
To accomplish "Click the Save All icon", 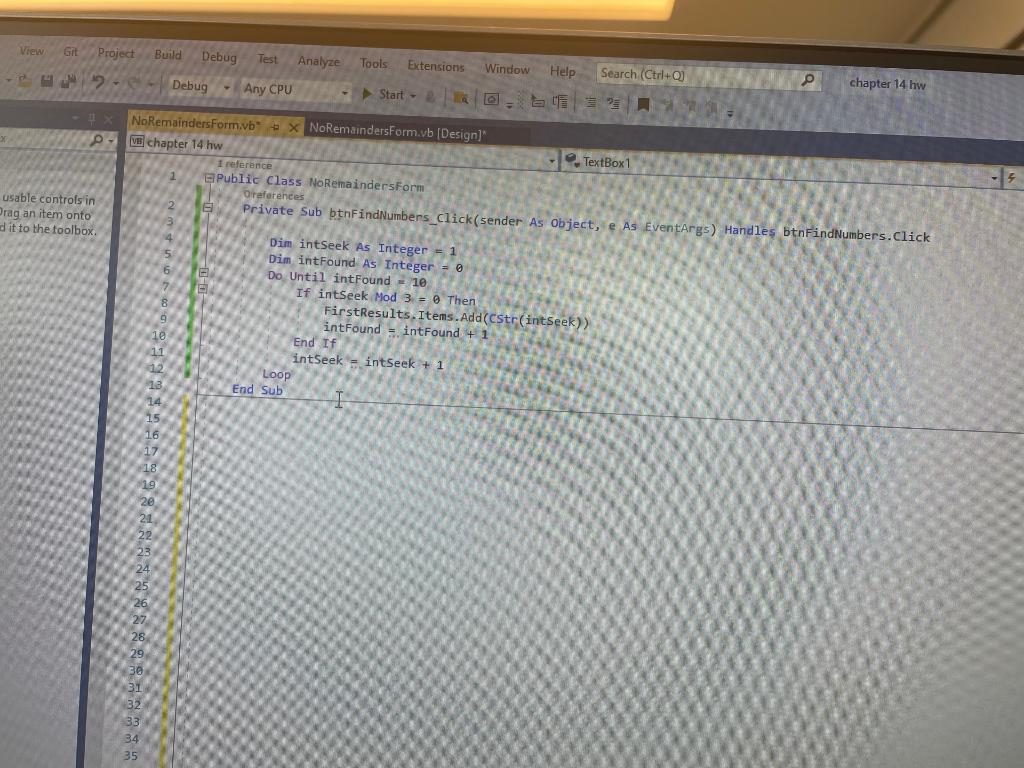I will click(x=68, y=81).
